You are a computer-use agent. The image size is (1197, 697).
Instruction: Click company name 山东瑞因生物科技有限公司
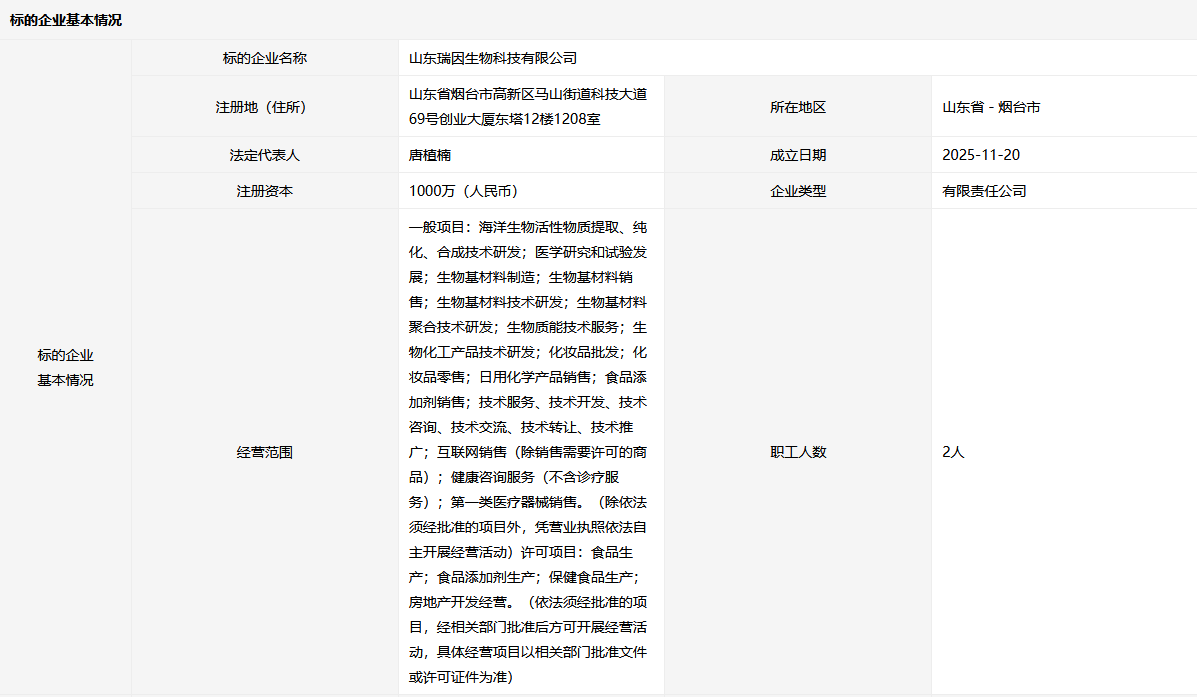point(492,58)
